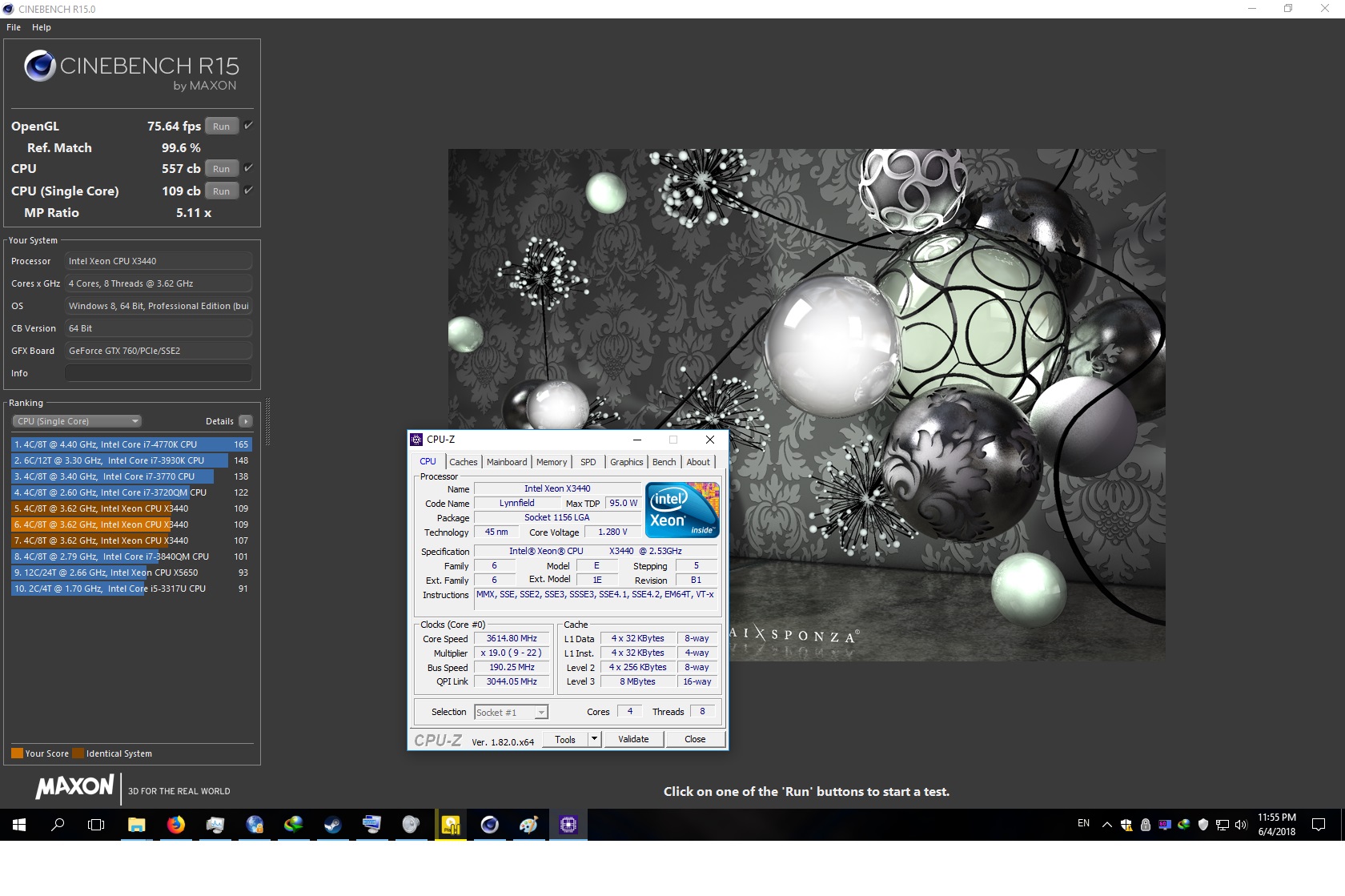Click the Info input field
Screen dimensions: 1345x896
[159, 373]
